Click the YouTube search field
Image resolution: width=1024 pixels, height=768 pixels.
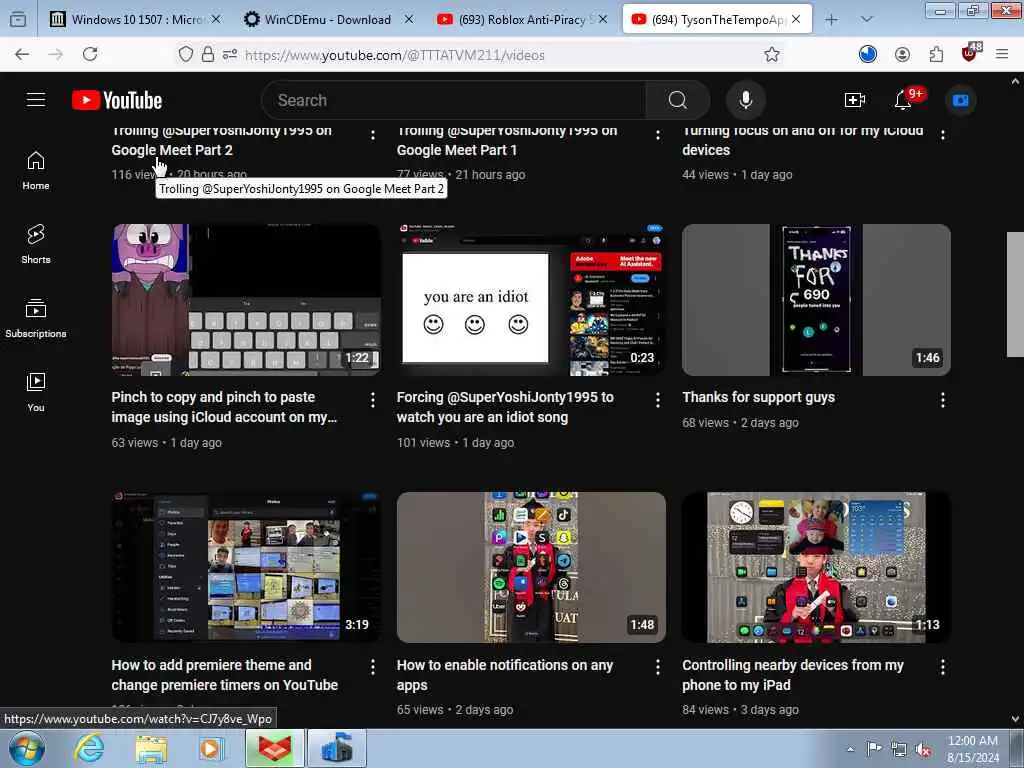coord(454,100)
